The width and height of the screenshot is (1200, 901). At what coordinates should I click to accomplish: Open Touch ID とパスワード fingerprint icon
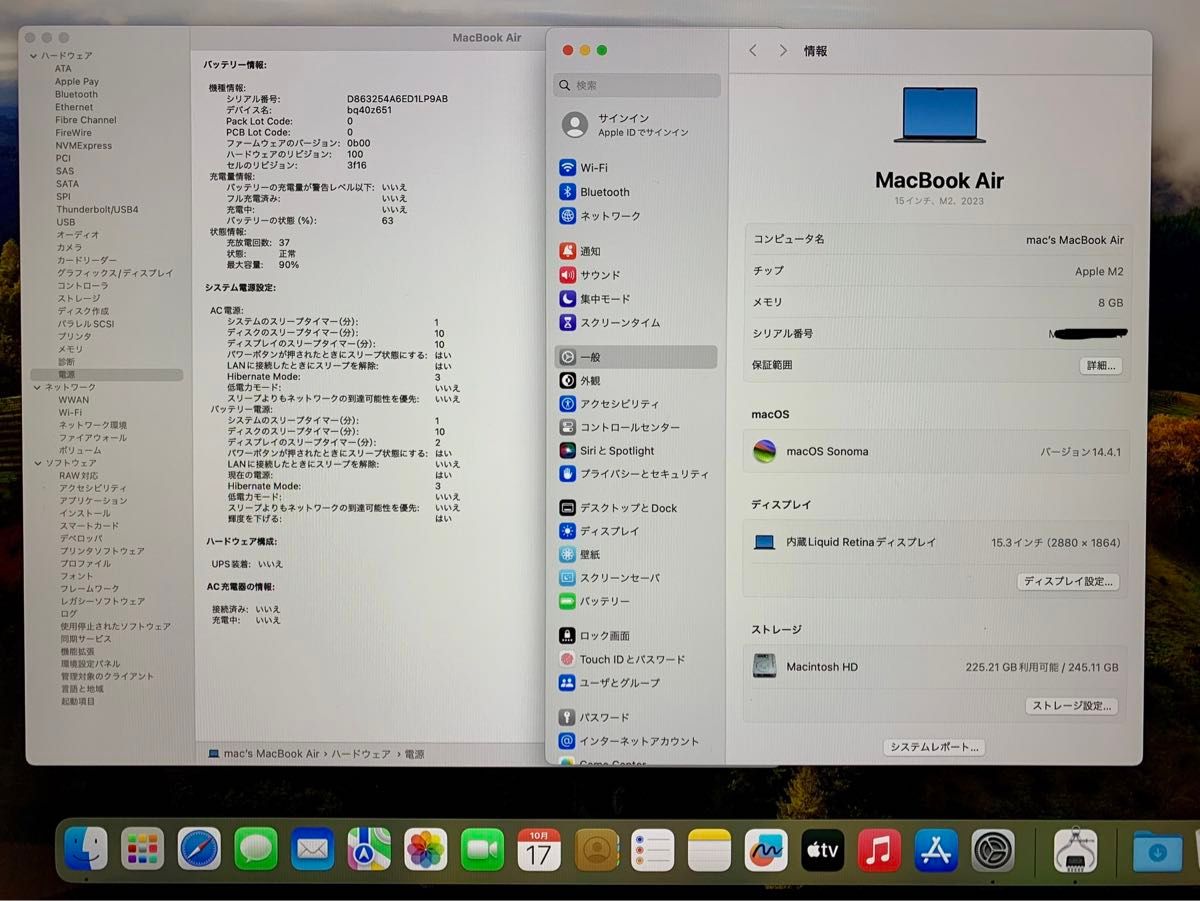(x=567, y=659)
